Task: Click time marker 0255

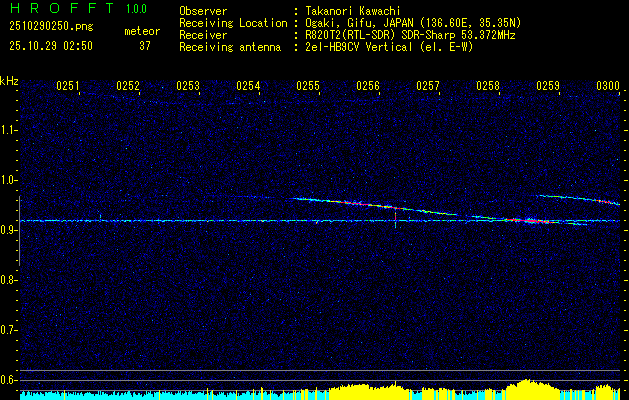Action: pyautogui.click(x=308, y=85)
